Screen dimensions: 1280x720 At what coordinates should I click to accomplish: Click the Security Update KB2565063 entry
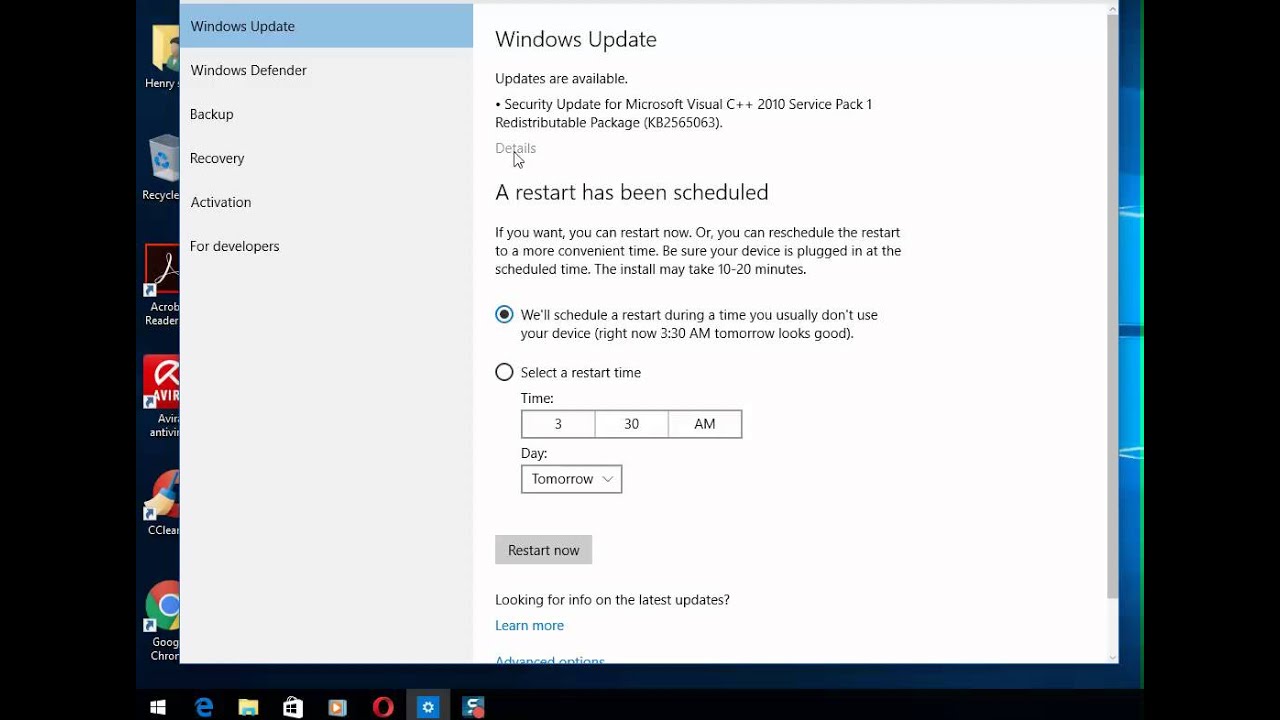pyautogui.click(x=684, y=113)
